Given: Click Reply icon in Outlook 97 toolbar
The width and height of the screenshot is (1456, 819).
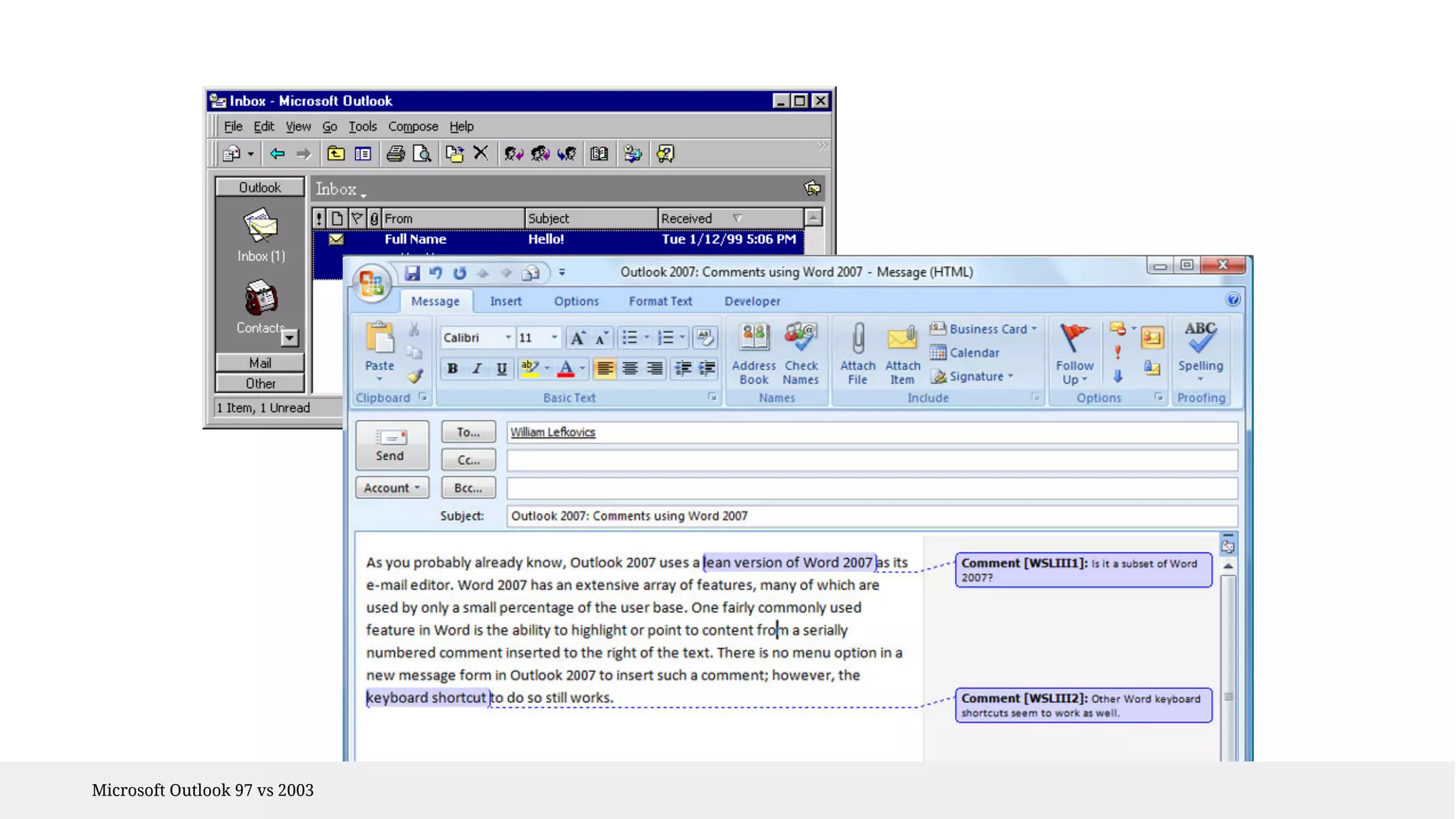Looking at the screenshot, I should pyautogui.click(x=513, y=154).
